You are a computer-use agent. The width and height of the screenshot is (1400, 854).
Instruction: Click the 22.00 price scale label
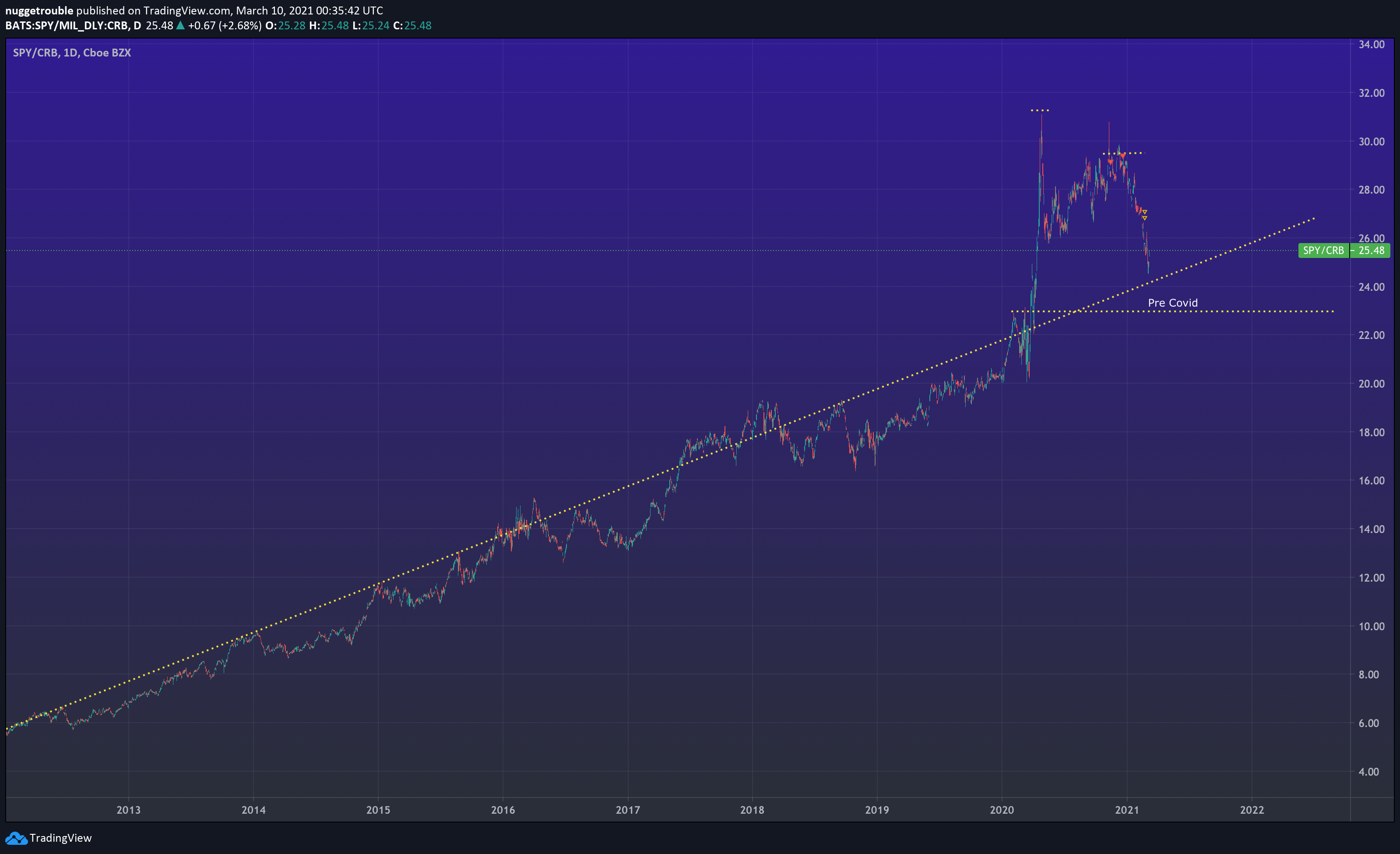tap(1372, 335)
